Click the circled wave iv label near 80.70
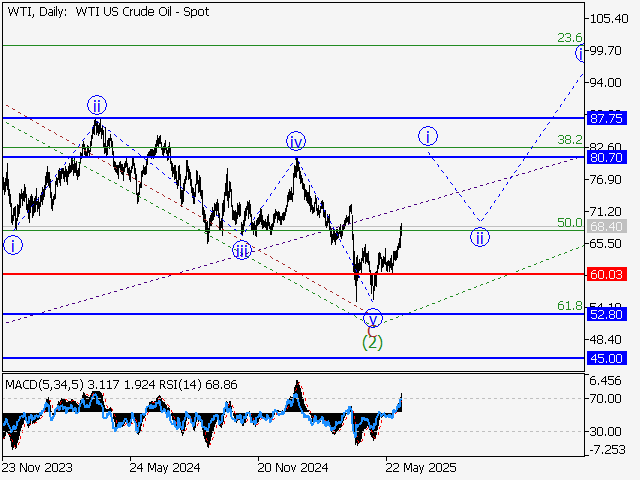Image resolution: width=640 pixels, height=480 pixels. tap(296, 140)
